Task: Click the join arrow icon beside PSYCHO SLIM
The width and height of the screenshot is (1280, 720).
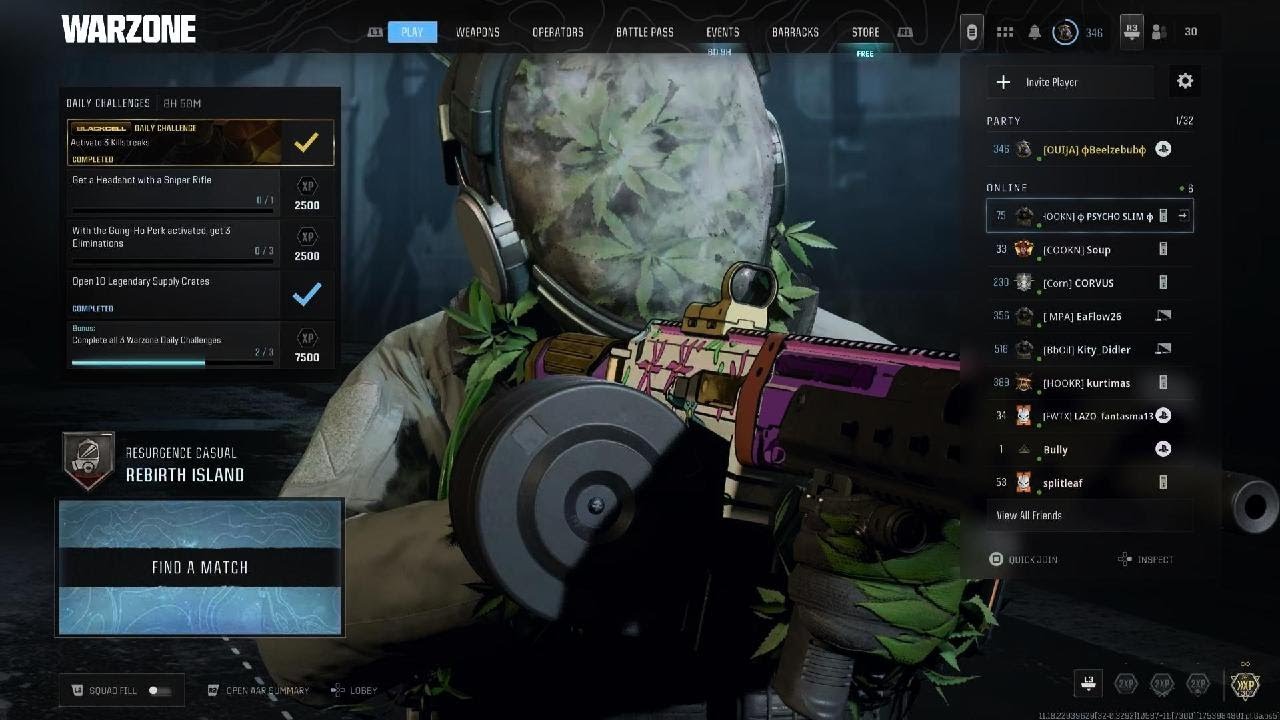Action: [x=1182, y=216]
